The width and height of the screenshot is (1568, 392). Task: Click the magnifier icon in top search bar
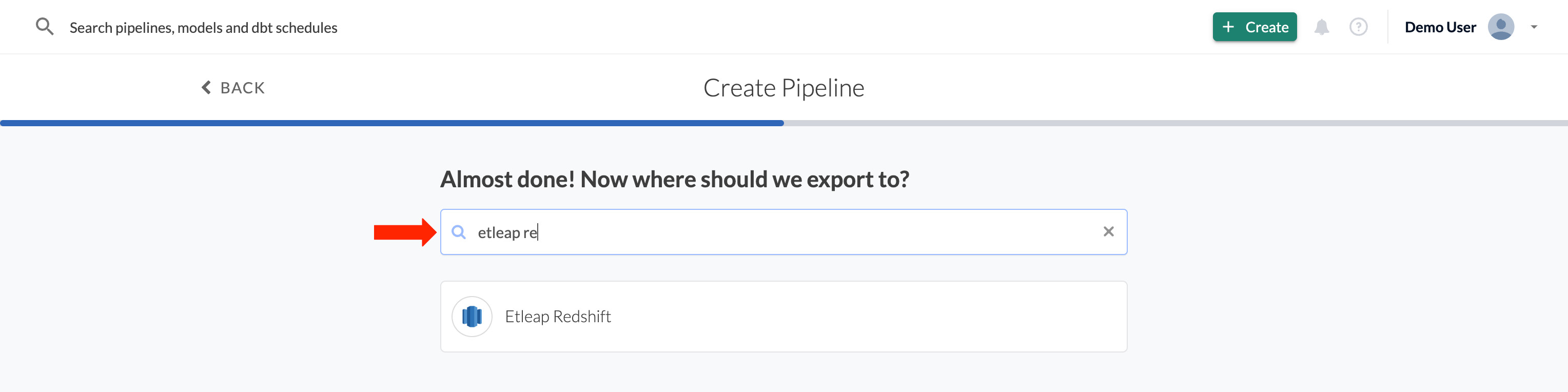[x=45, y=27]
